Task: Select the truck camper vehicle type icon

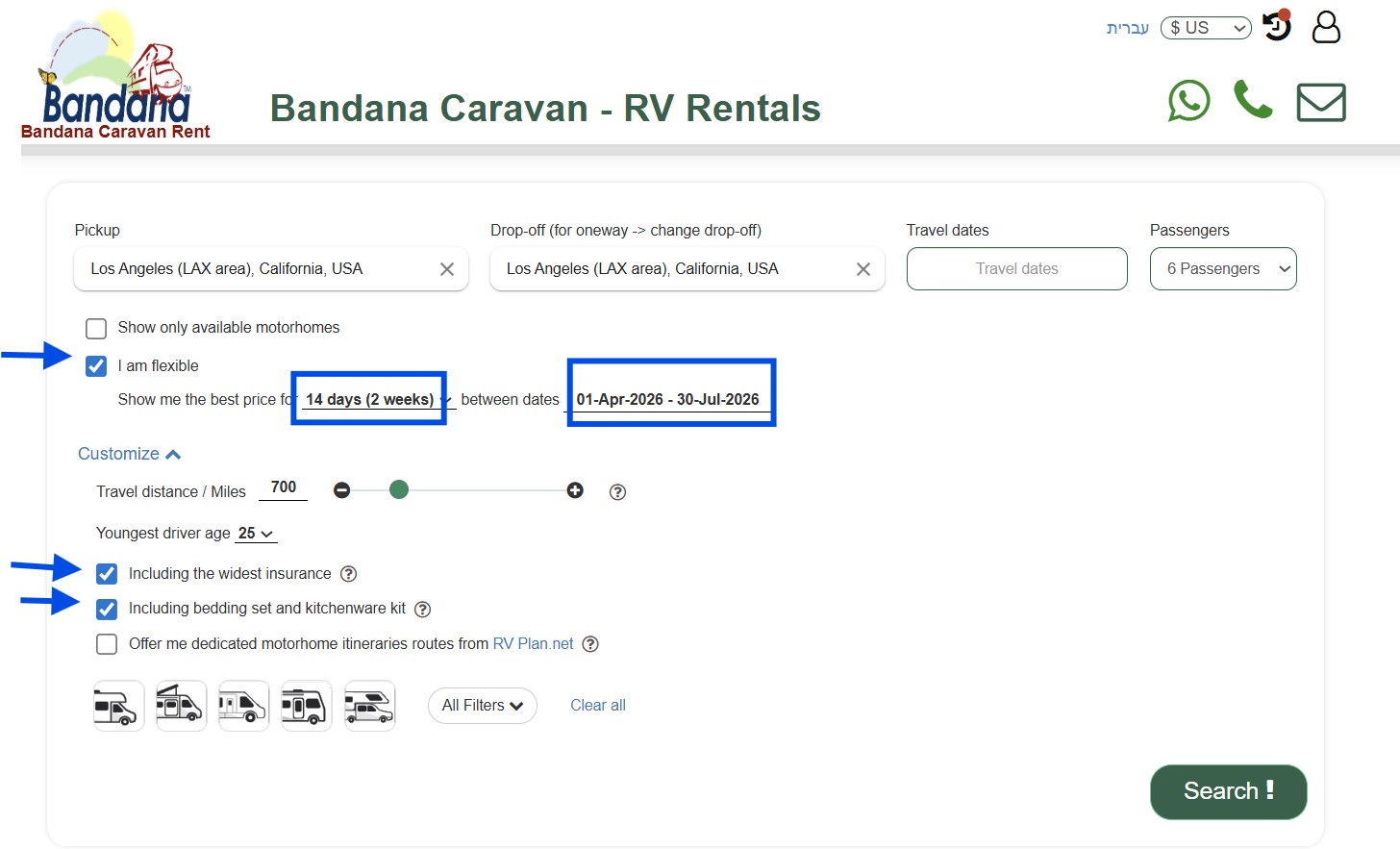Action: [370, 705]
